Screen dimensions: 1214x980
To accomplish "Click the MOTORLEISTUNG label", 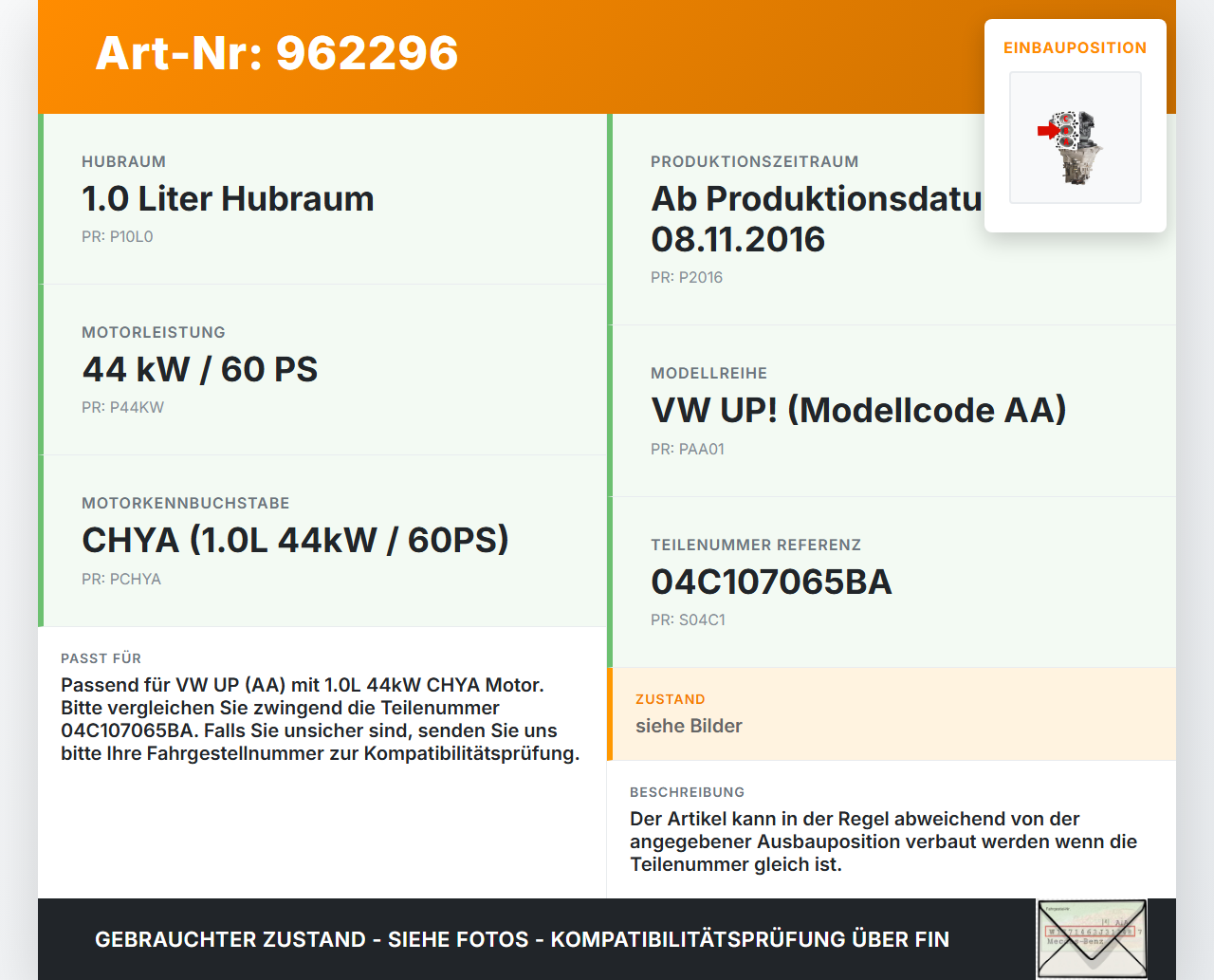I will tap(154, 332).
